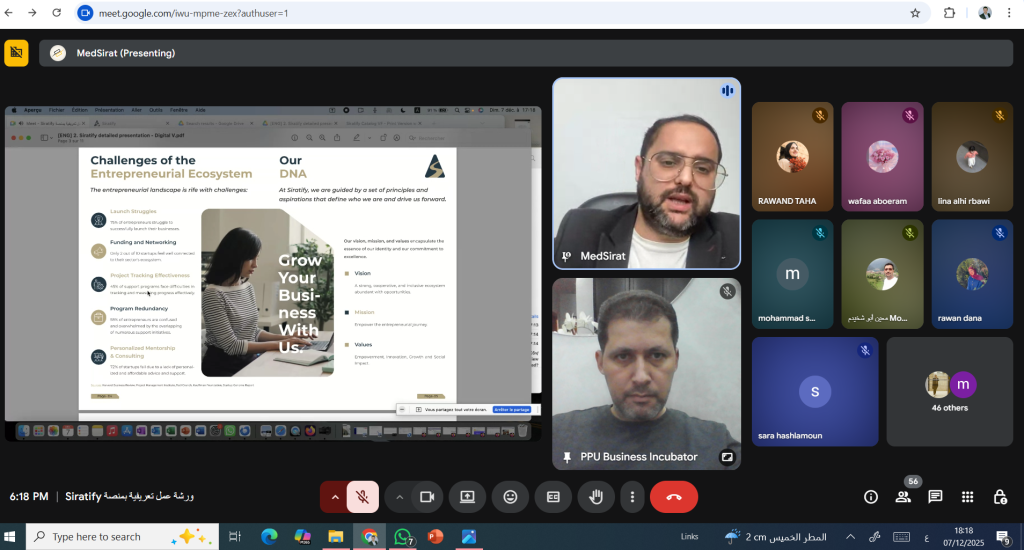
Task: Open the host controls lock icon
Action: click(999, 497)
